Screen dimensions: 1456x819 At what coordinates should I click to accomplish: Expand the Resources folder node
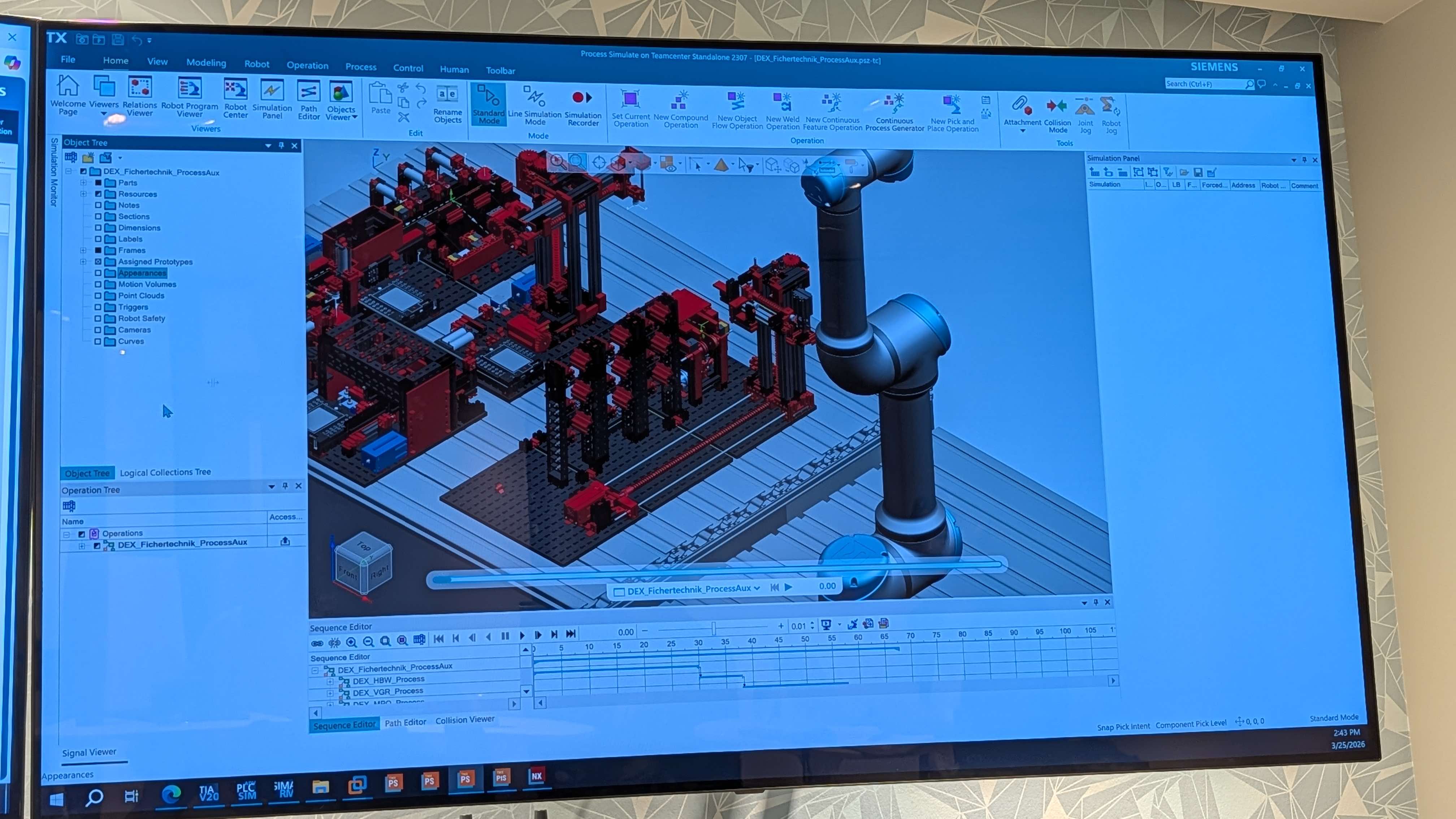pyautogui.click(x=83, y=194)
